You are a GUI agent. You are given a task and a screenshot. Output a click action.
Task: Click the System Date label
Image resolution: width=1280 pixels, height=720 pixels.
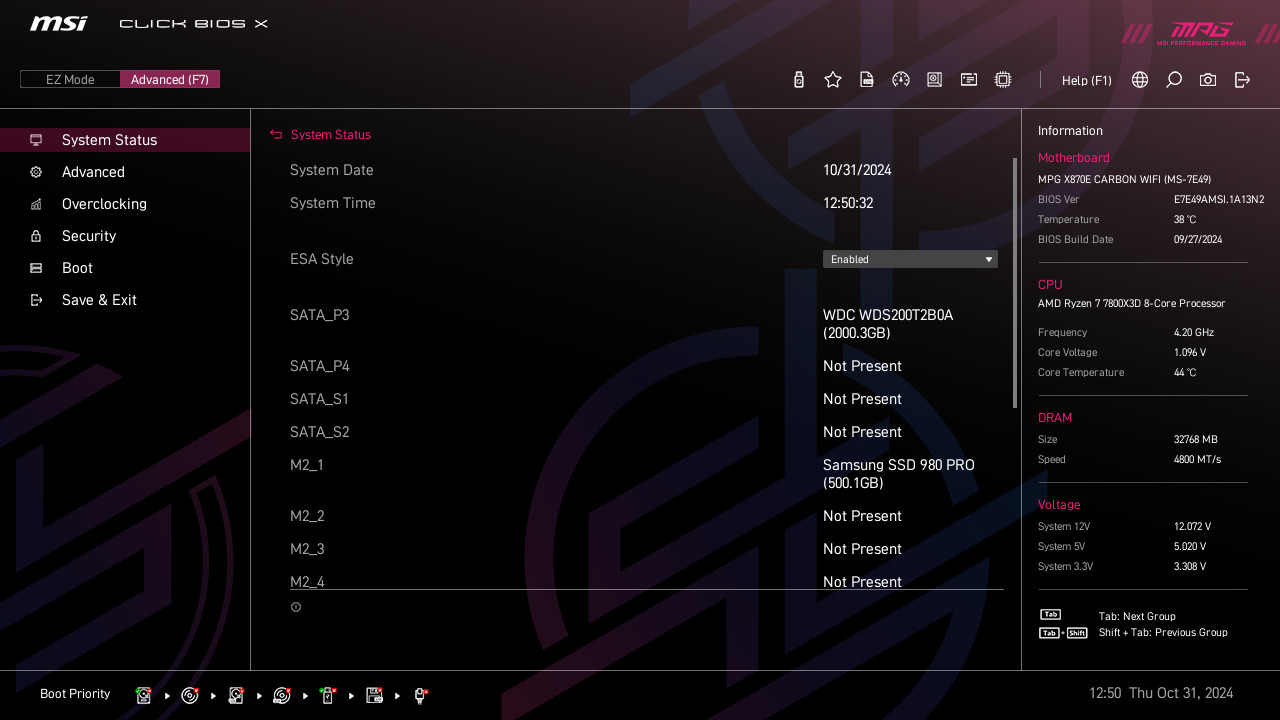(x=332, y=170)
